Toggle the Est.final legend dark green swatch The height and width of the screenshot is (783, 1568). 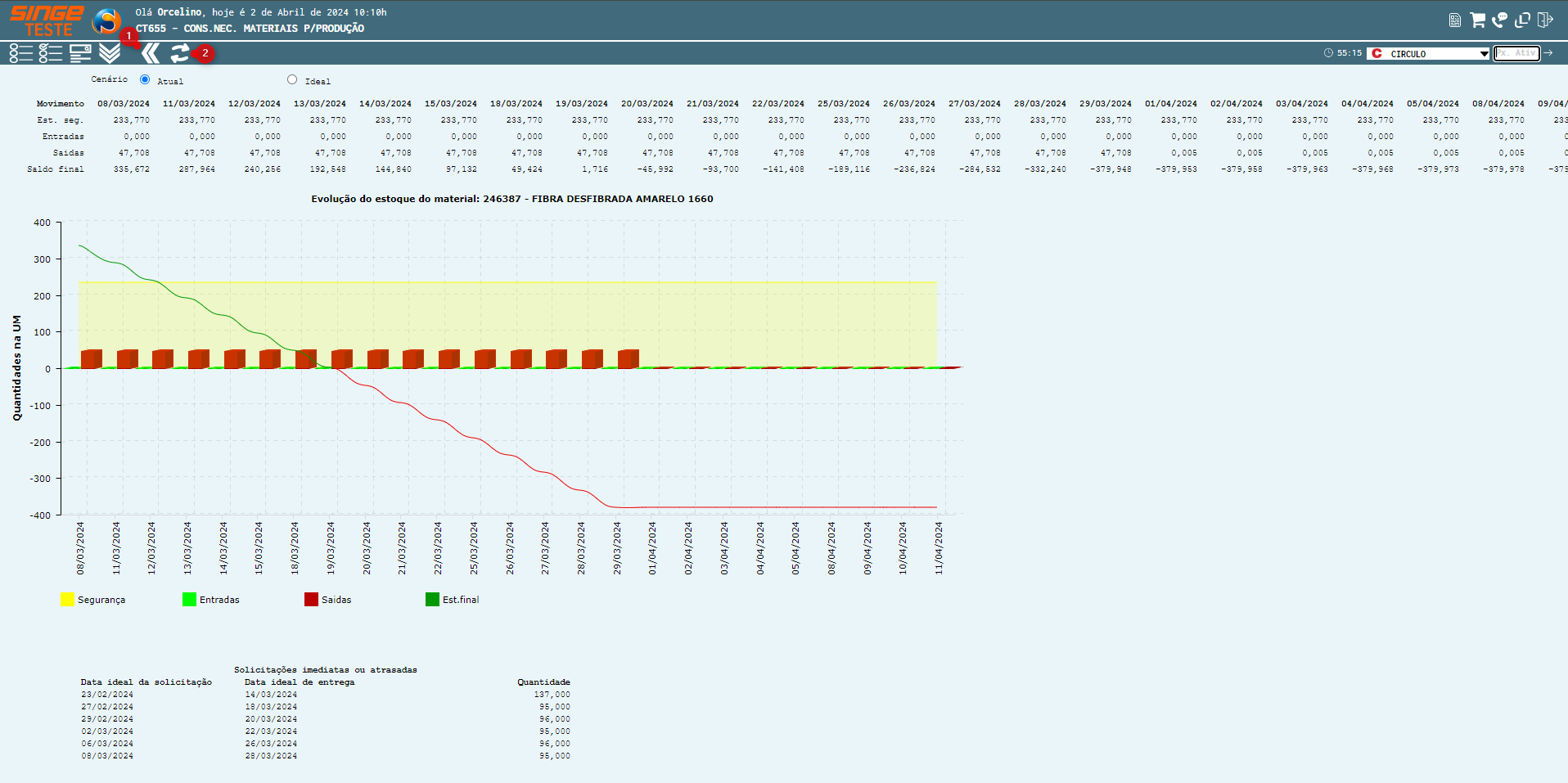tap(432, 600)
